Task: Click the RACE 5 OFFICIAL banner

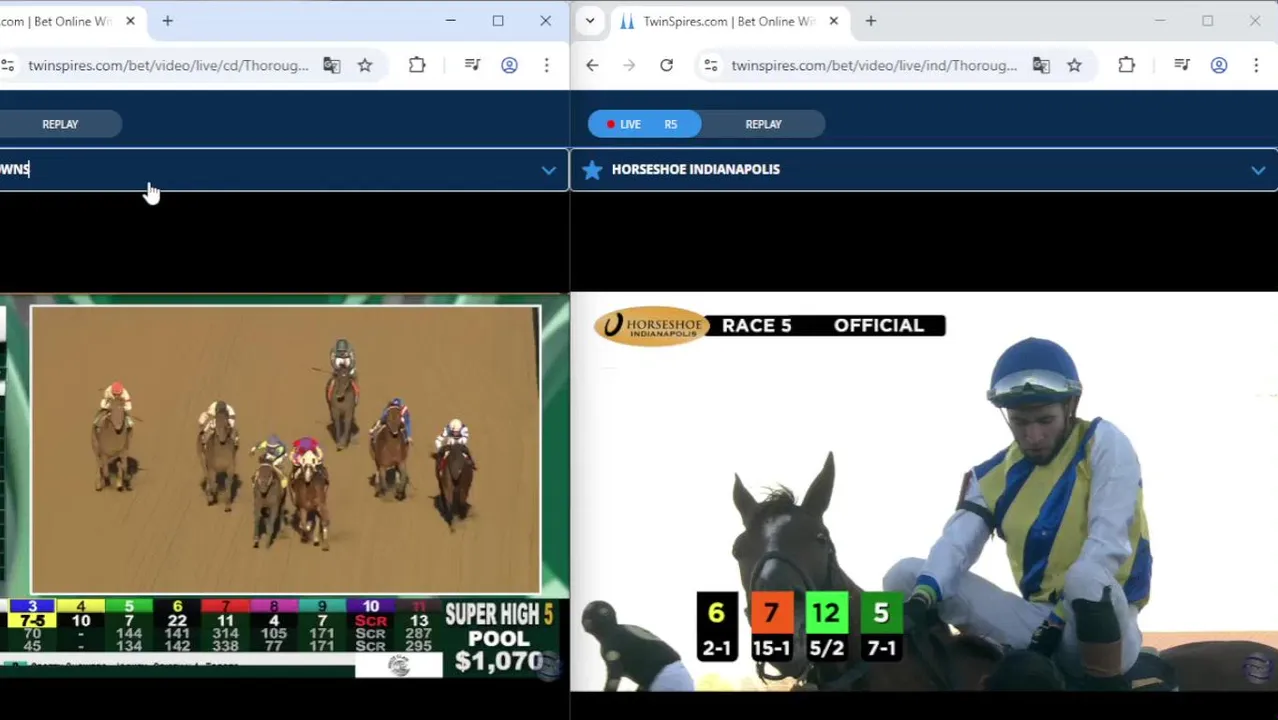Action: [x=826, y=325]
